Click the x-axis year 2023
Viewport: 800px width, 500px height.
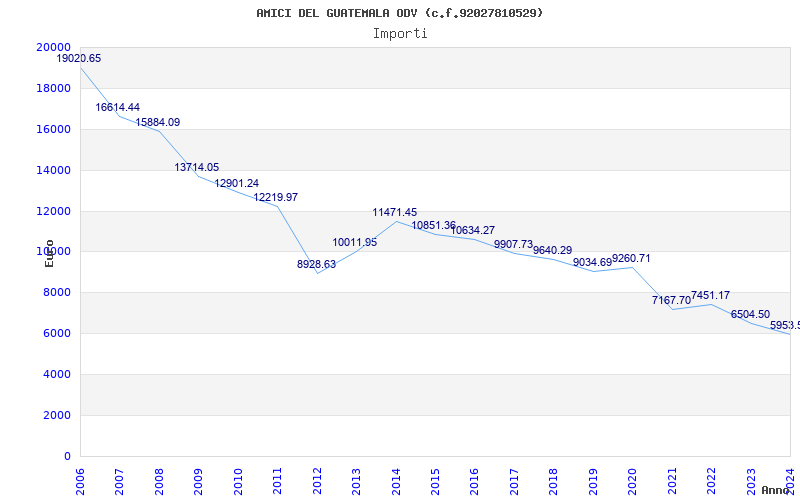(751, 481)
